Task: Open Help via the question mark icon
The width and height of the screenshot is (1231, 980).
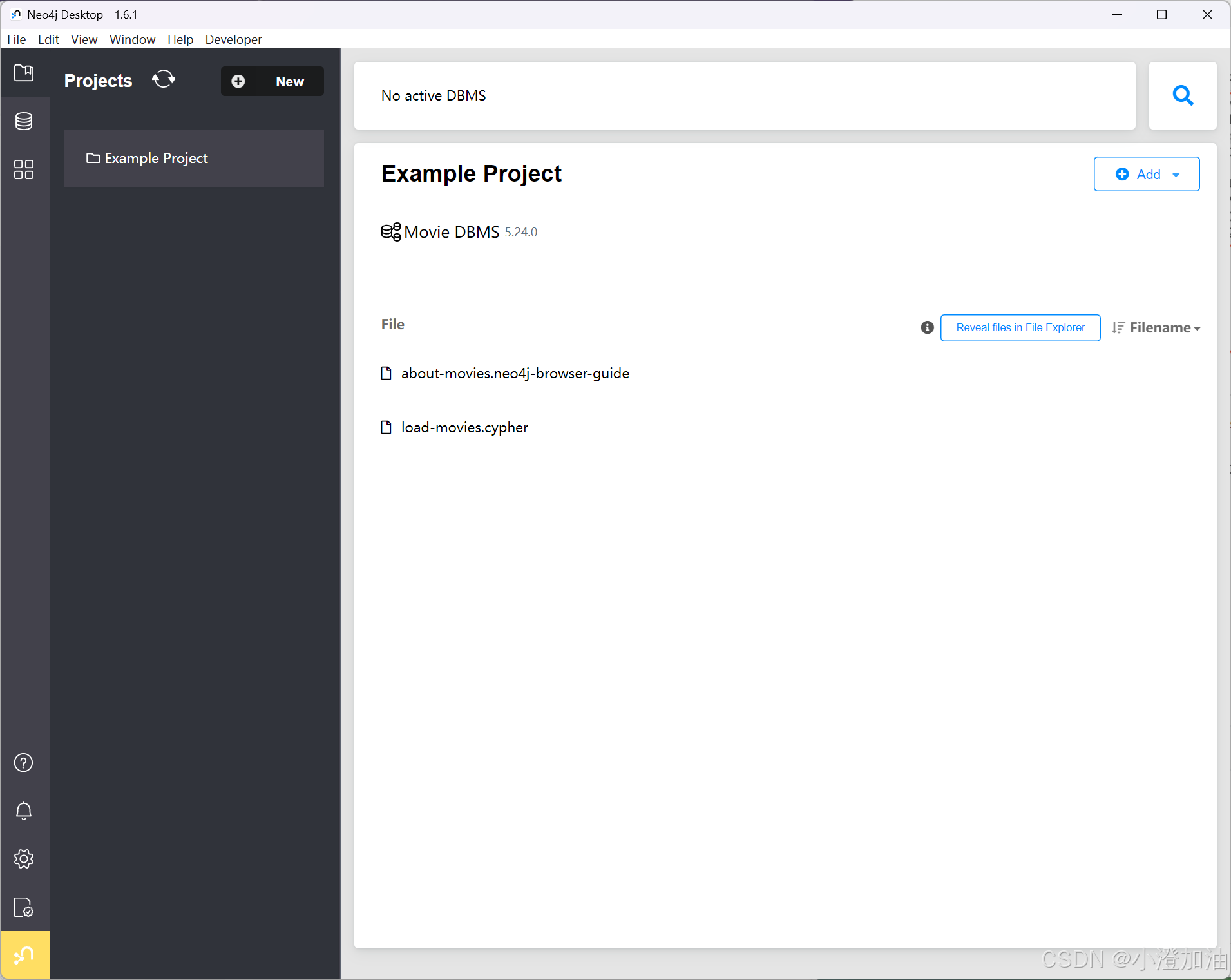Action: pos(23,762)
